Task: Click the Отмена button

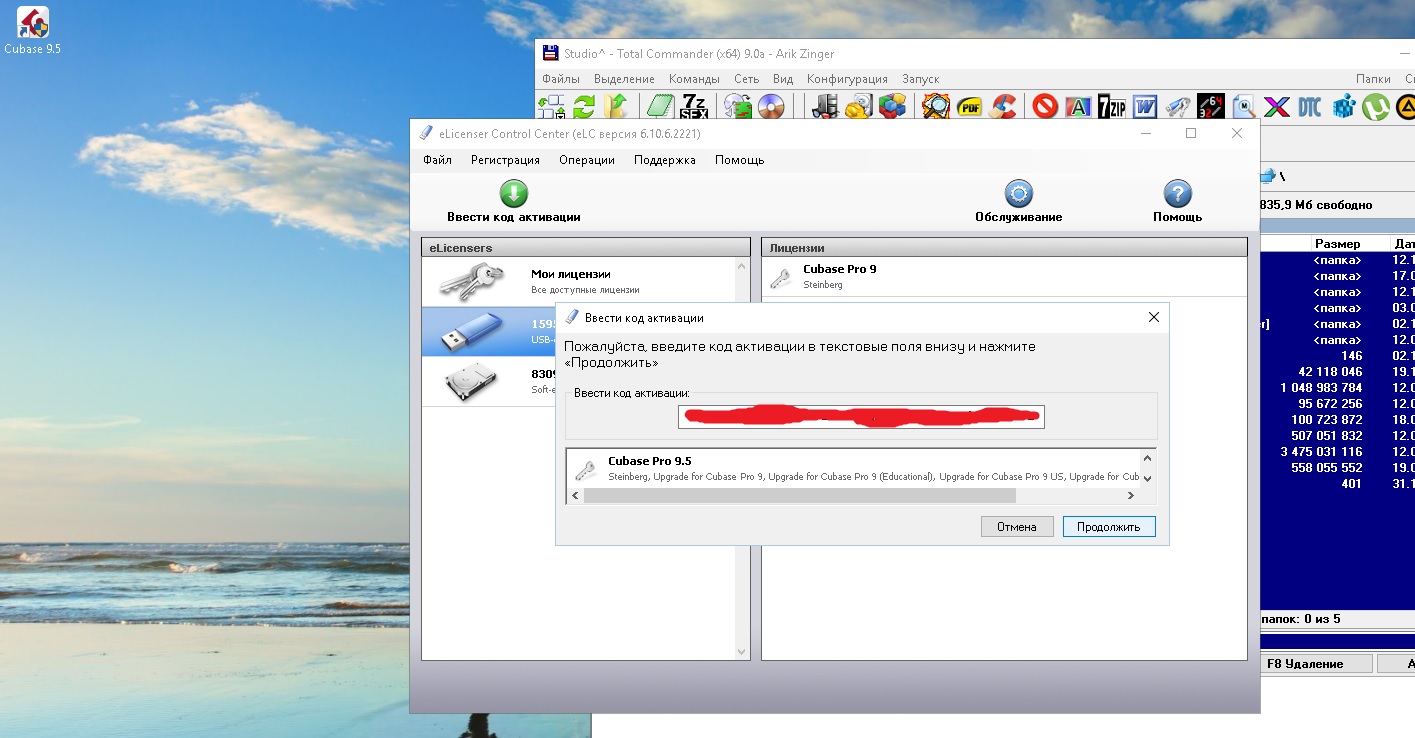Action: (1017, 526)
